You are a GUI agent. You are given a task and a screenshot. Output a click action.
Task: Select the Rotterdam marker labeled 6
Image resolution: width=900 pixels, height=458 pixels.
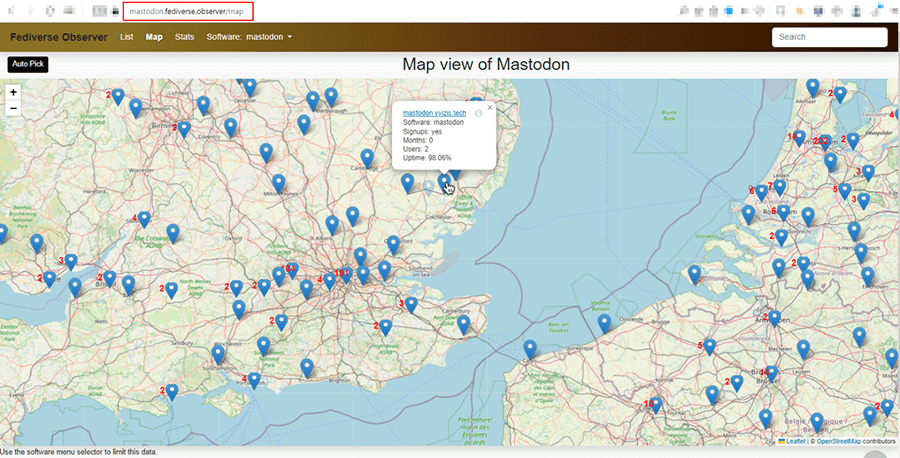783,214
